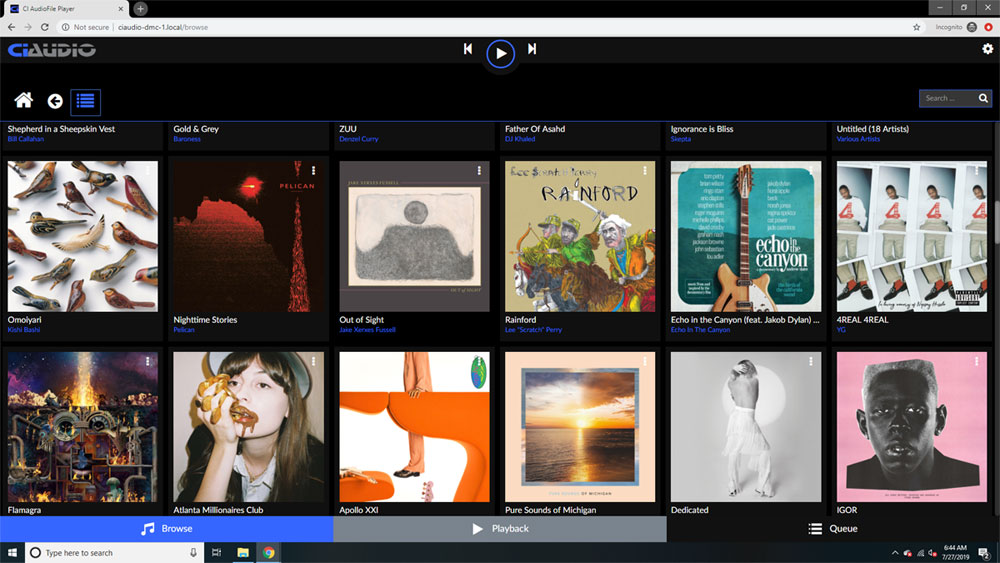Image resolution: width=1000 pixels, height=563 pixels.
Task: Click the Various Artists link
Action: click(858, 139)
